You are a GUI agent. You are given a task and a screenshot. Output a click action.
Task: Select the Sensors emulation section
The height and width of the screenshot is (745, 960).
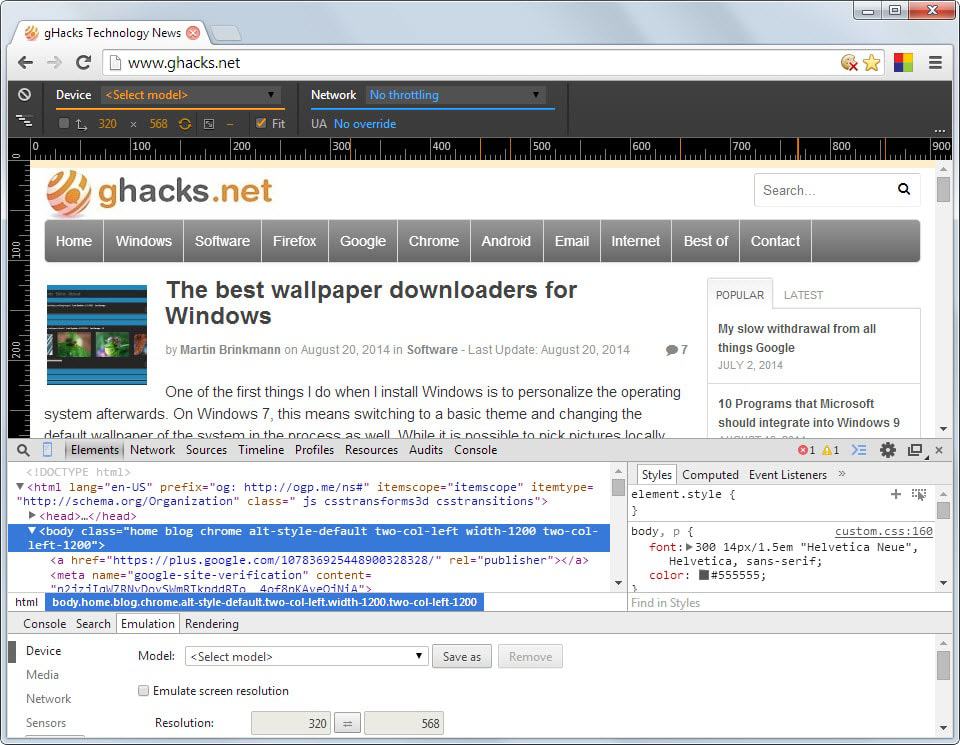[46, 723]
